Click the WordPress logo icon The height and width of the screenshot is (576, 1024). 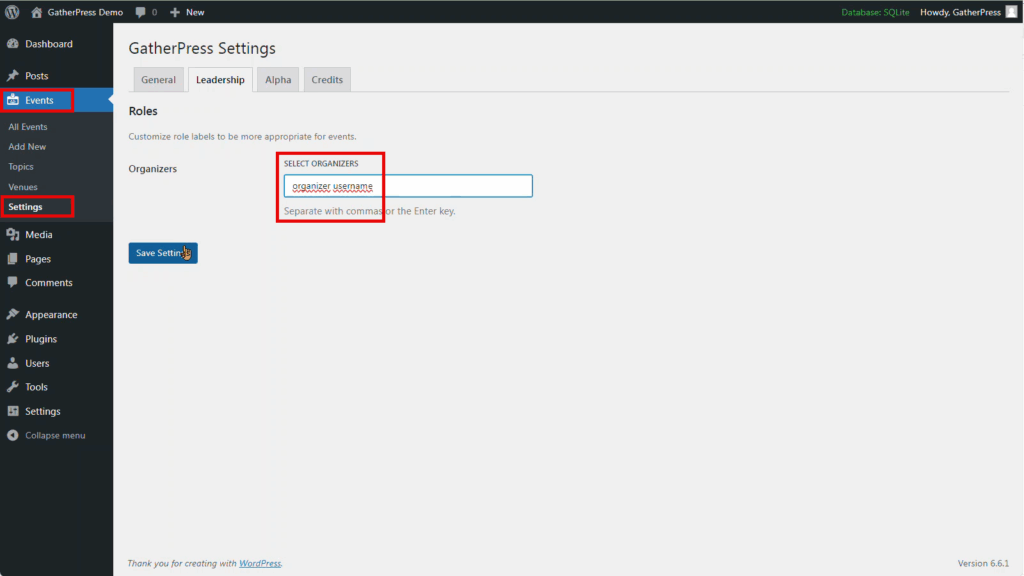(x=13, y=12)
